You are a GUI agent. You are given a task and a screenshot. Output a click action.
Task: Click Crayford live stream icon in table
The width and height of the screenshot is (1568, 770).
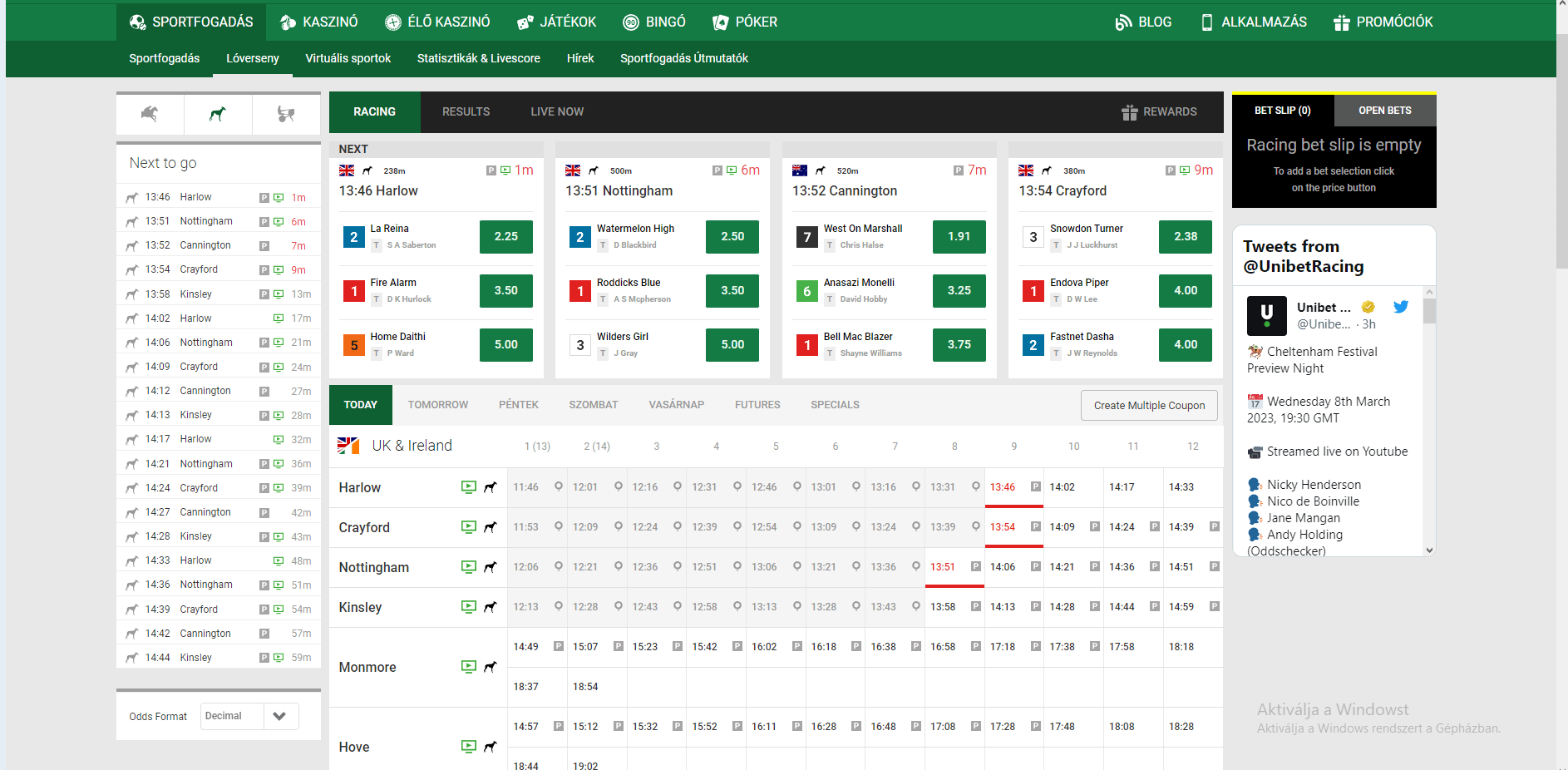[469, 527]
